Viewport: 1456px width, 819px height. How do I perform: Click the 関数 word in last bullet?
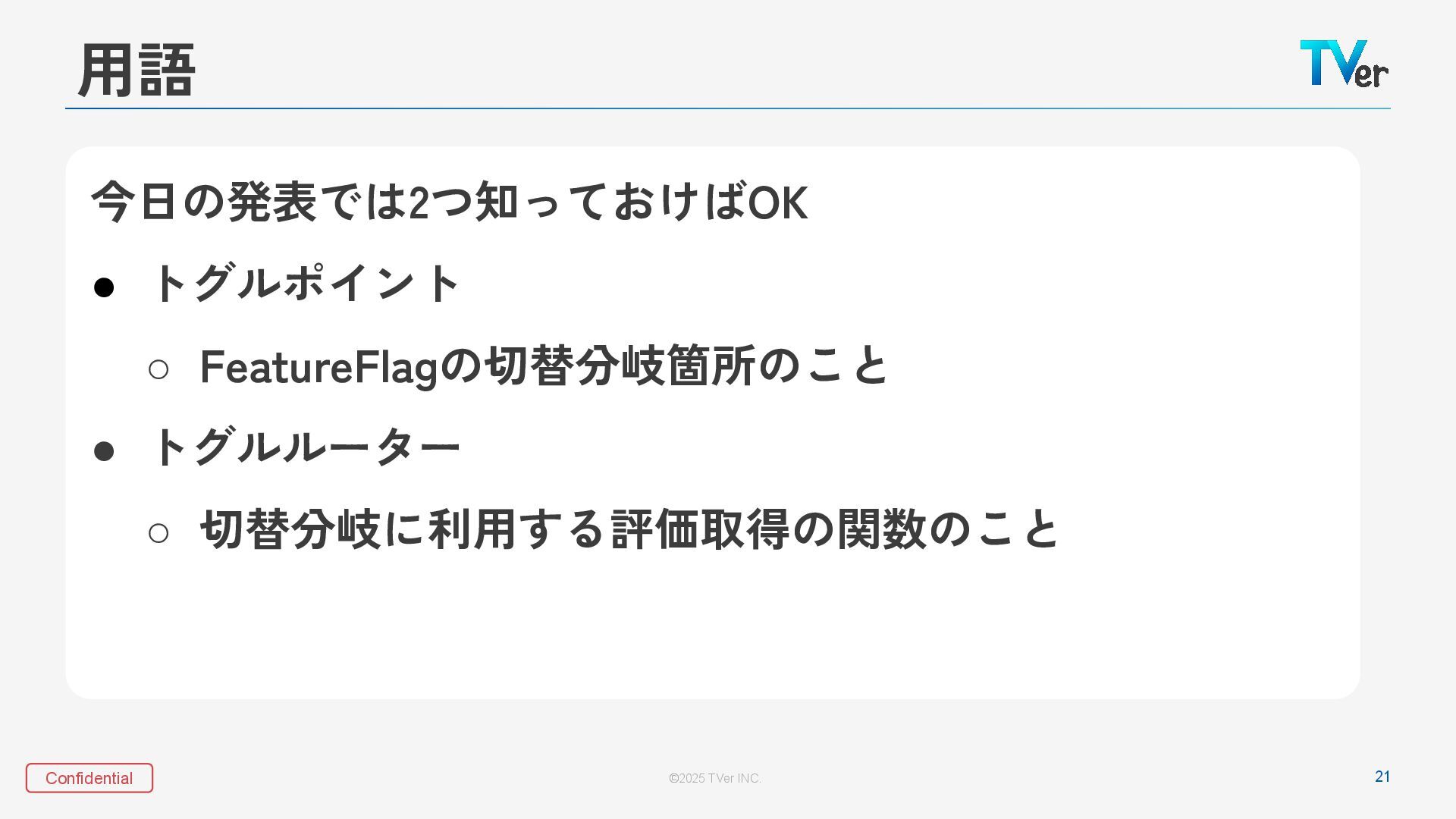[x=881, y=529]
